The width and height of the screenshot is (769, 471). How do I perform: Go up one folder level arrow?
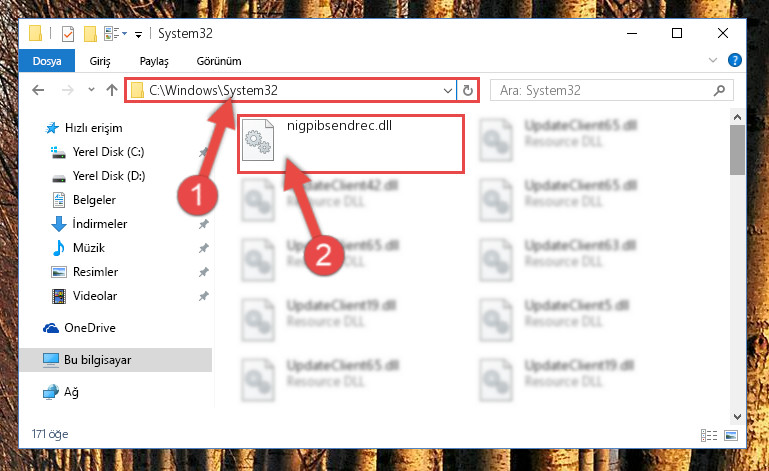112,90
